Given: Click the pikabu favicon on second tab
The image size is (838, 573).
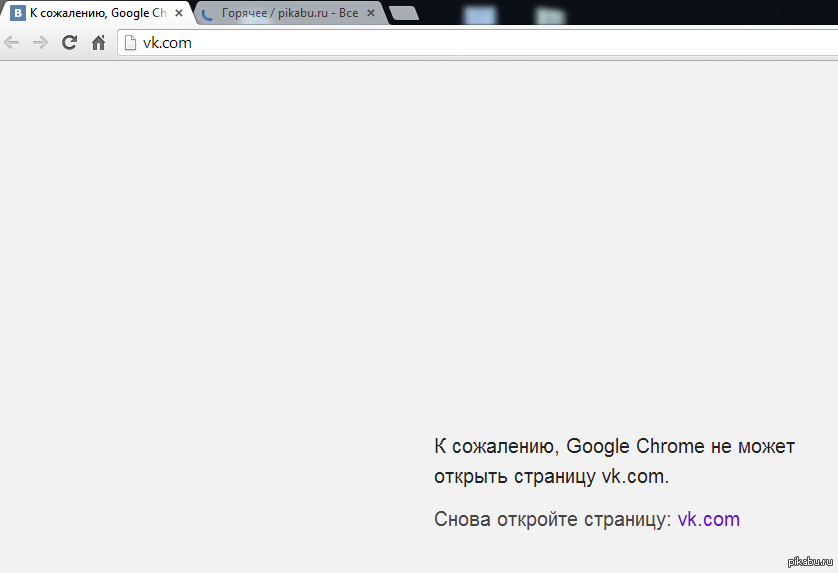Looking at the screenshot, I should pos(207,13).
